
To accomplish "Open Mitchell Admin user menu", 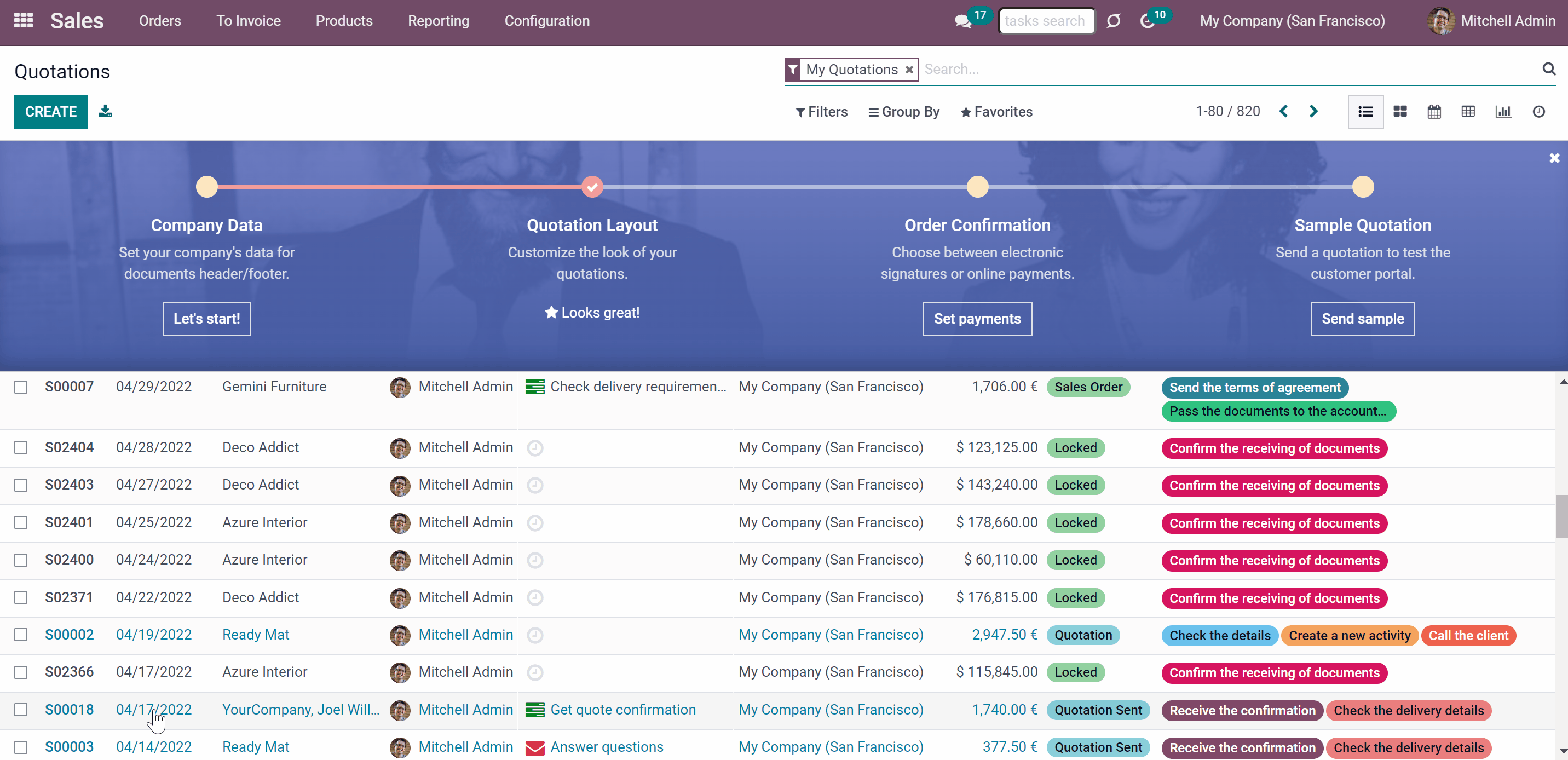I will coord(1491,21).
